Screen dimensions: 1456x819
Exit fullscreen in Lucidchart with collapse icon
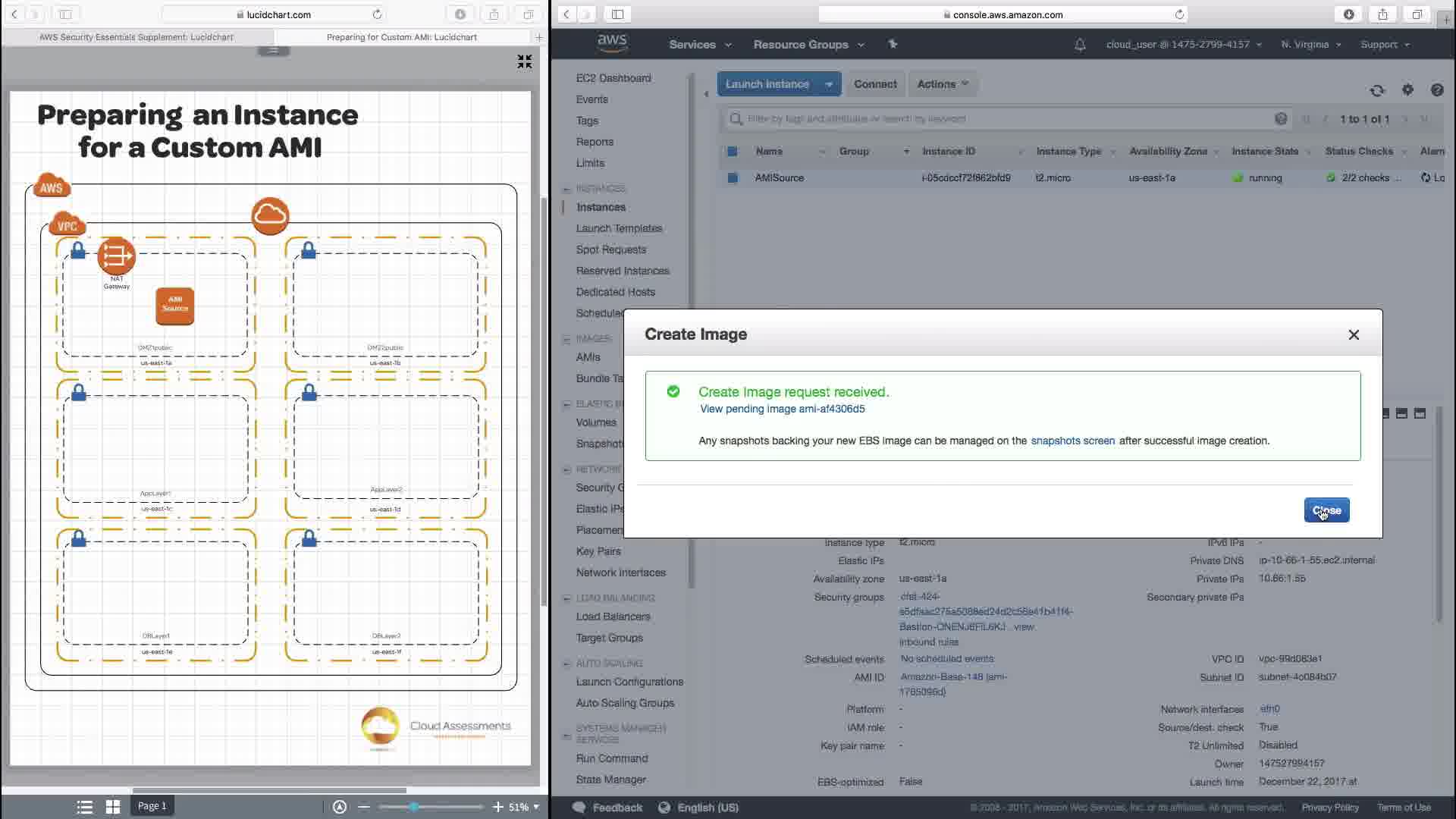point(525,61)
